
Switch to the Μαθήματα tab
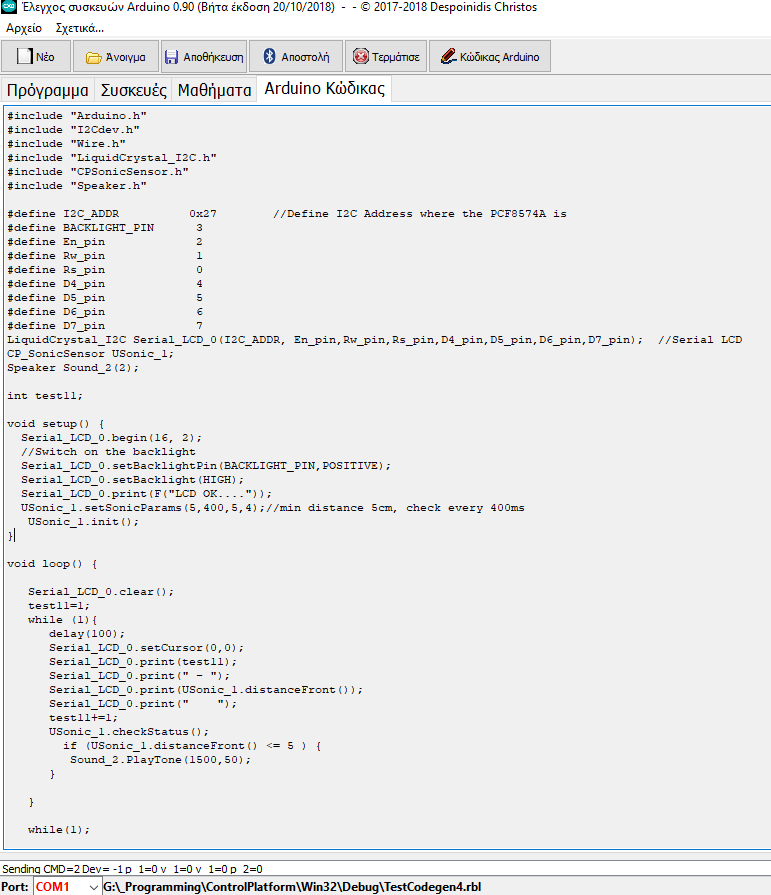coord(215,90)
